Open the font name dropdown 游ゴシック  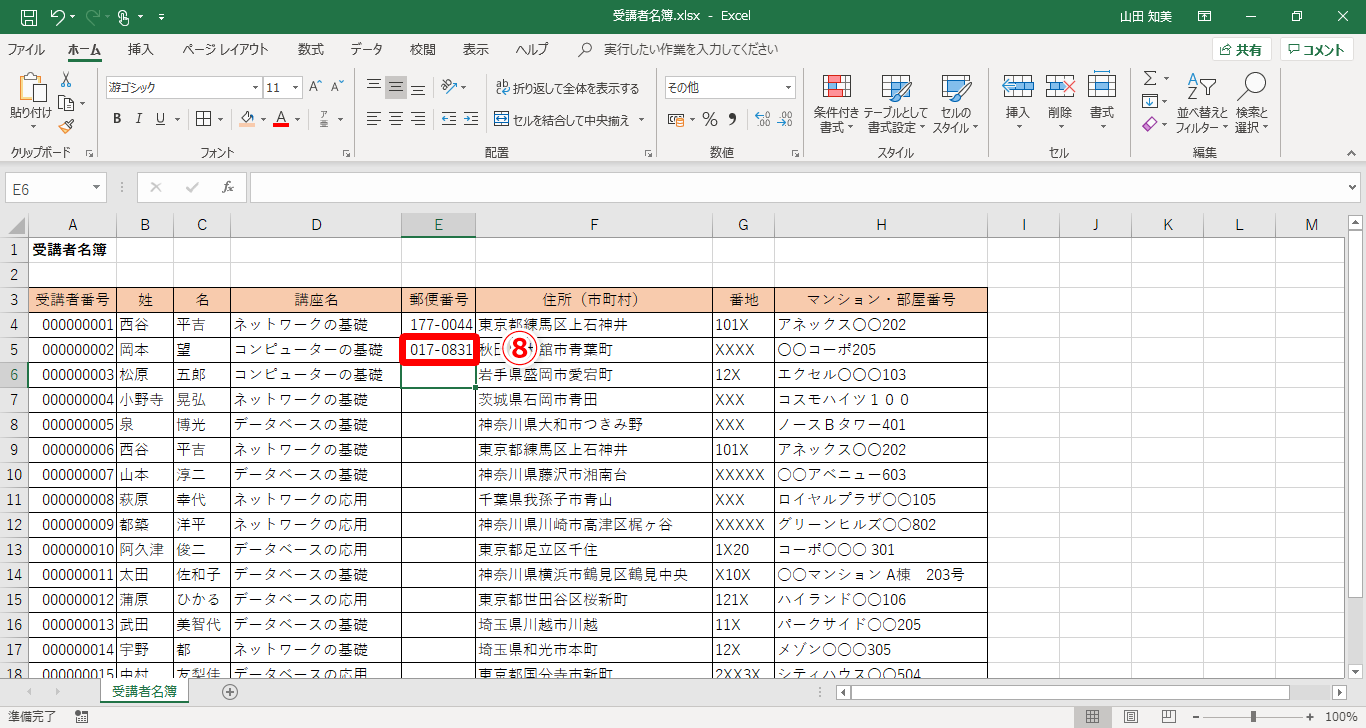point(255,87)
